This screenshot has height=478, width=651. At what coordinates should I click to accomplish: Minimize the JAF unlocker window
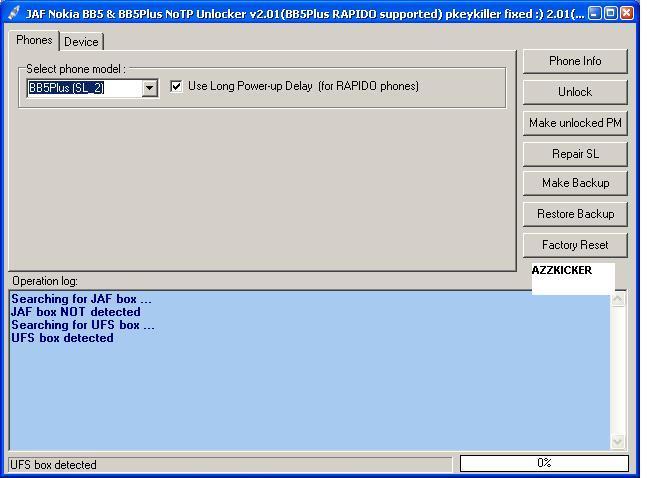[595, 13]
